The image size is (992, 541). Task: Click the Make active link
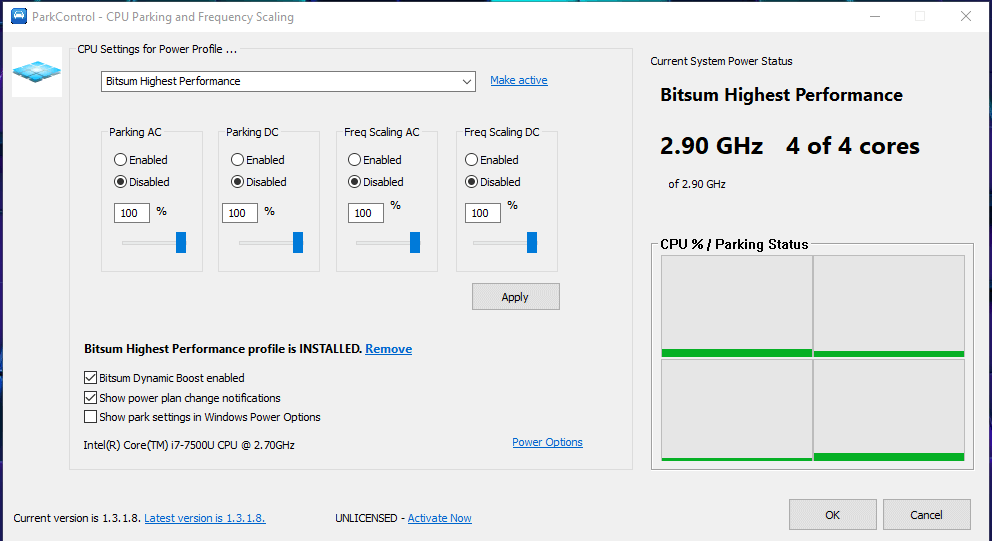[518, 80]
